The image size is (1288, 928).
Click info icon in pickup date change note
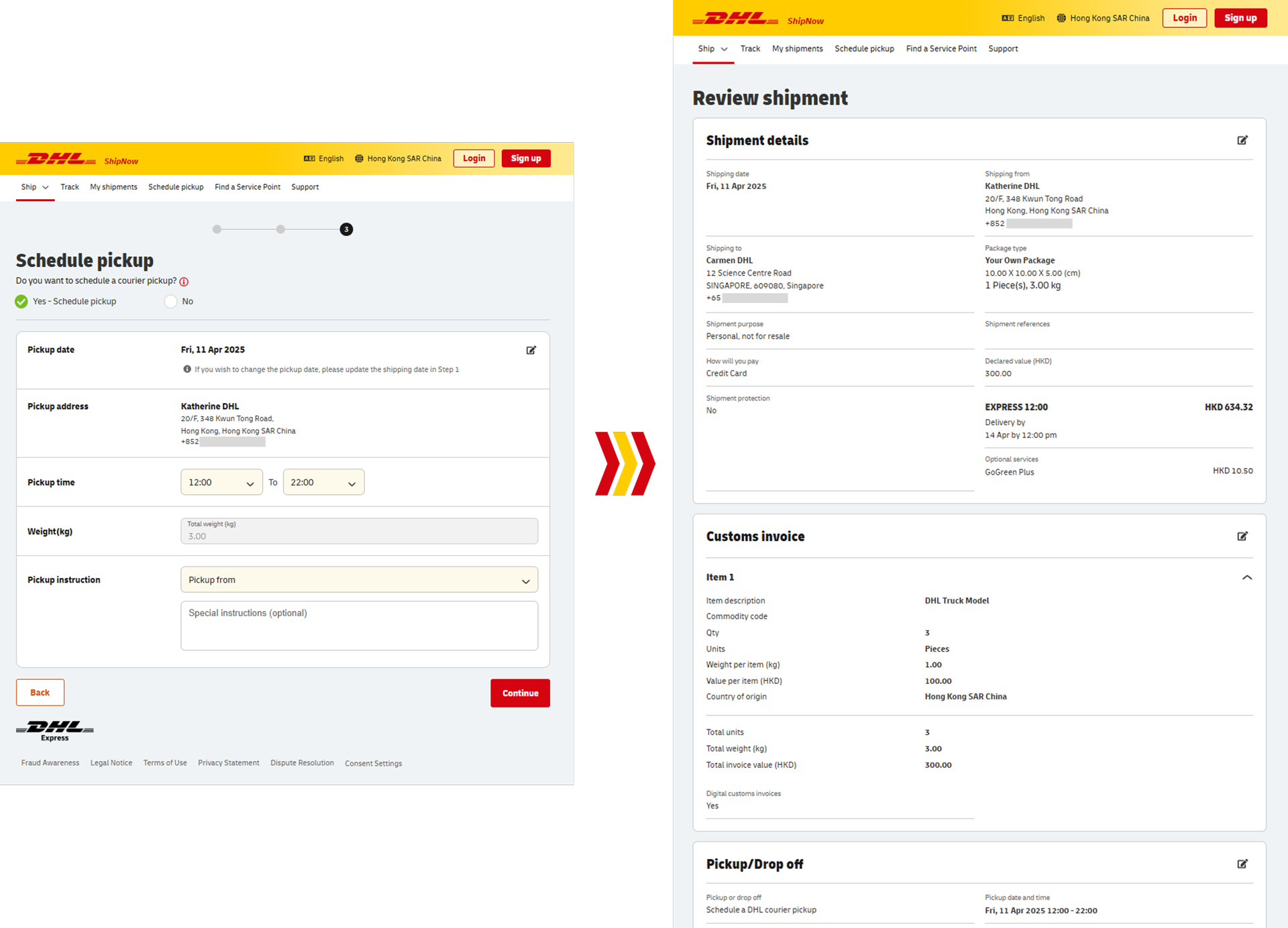187,369
